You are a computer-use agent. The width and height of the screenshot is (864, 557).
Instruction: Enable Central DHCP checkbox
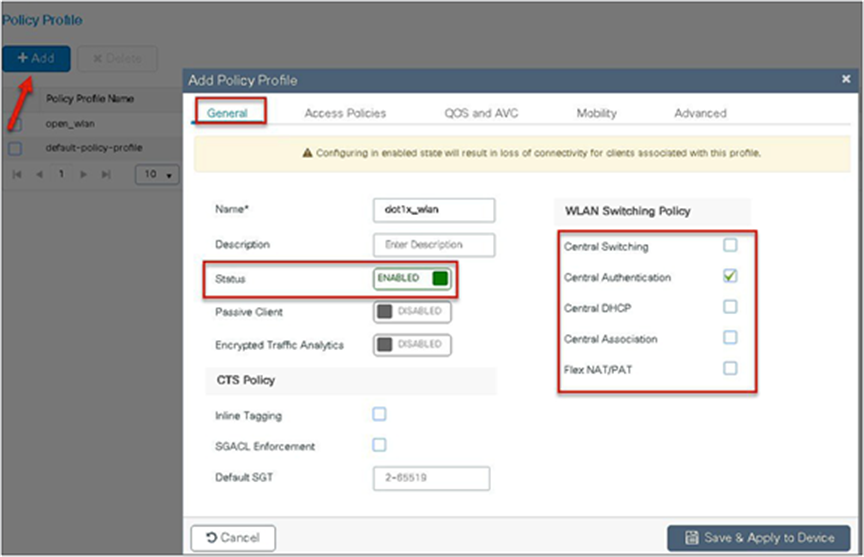(730, 307)
